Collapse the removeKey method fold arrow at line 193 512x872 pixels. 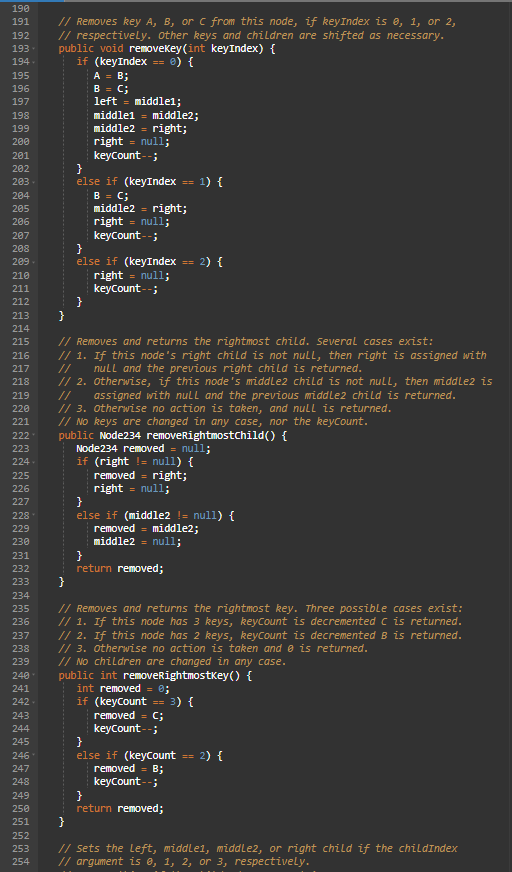(34, 49)
